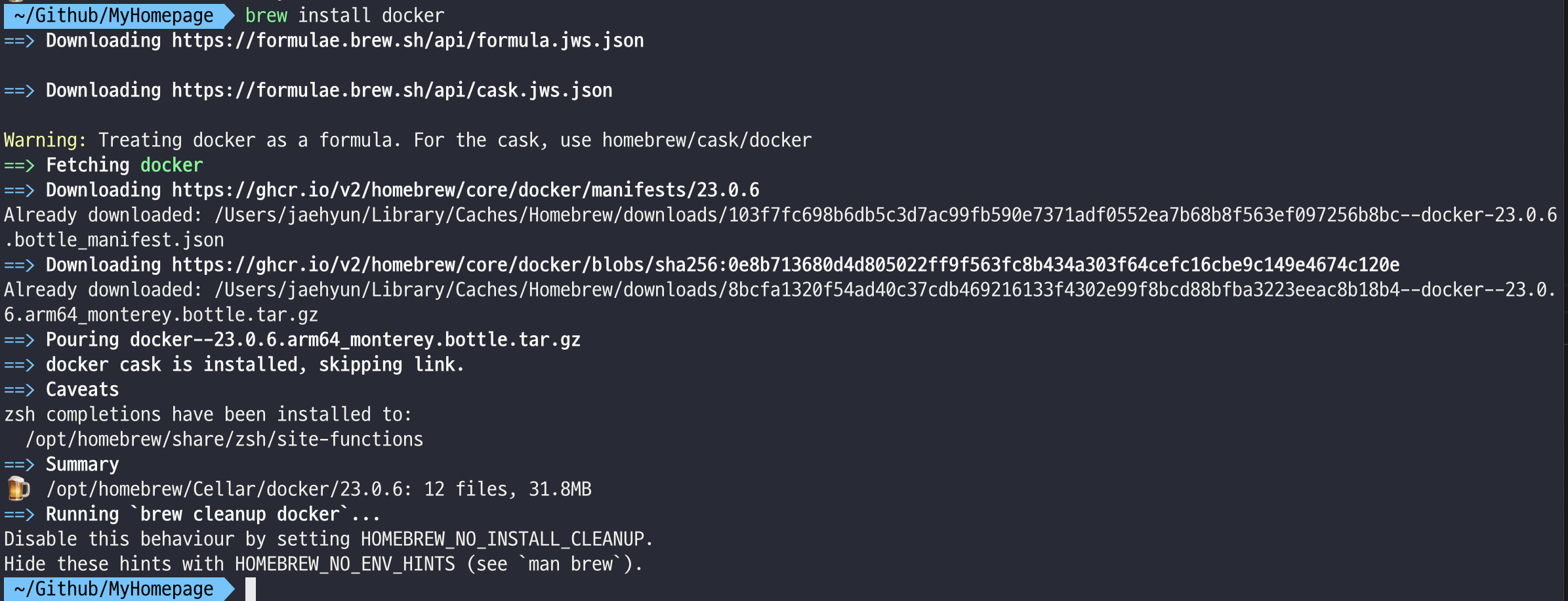This screenshot has width=1568, height=601.
Task: Open the formula.jws.json download URL
Action: pos(407,41)
